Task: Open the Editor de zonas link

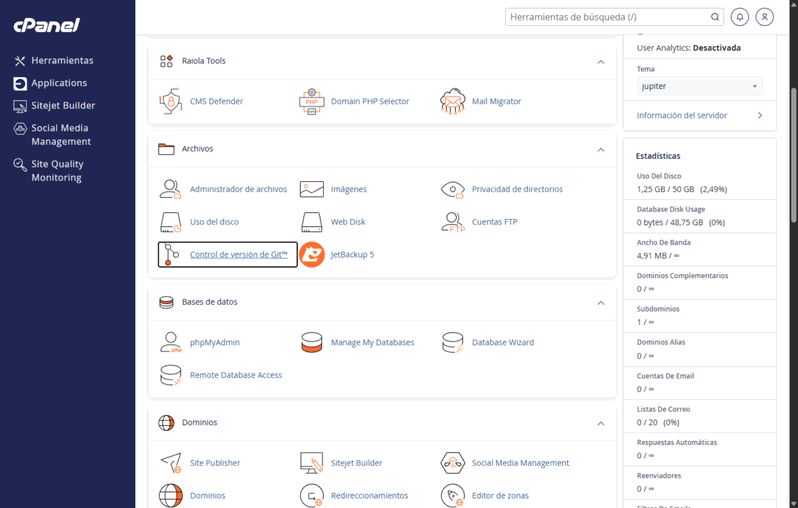Action: [500, 495]
